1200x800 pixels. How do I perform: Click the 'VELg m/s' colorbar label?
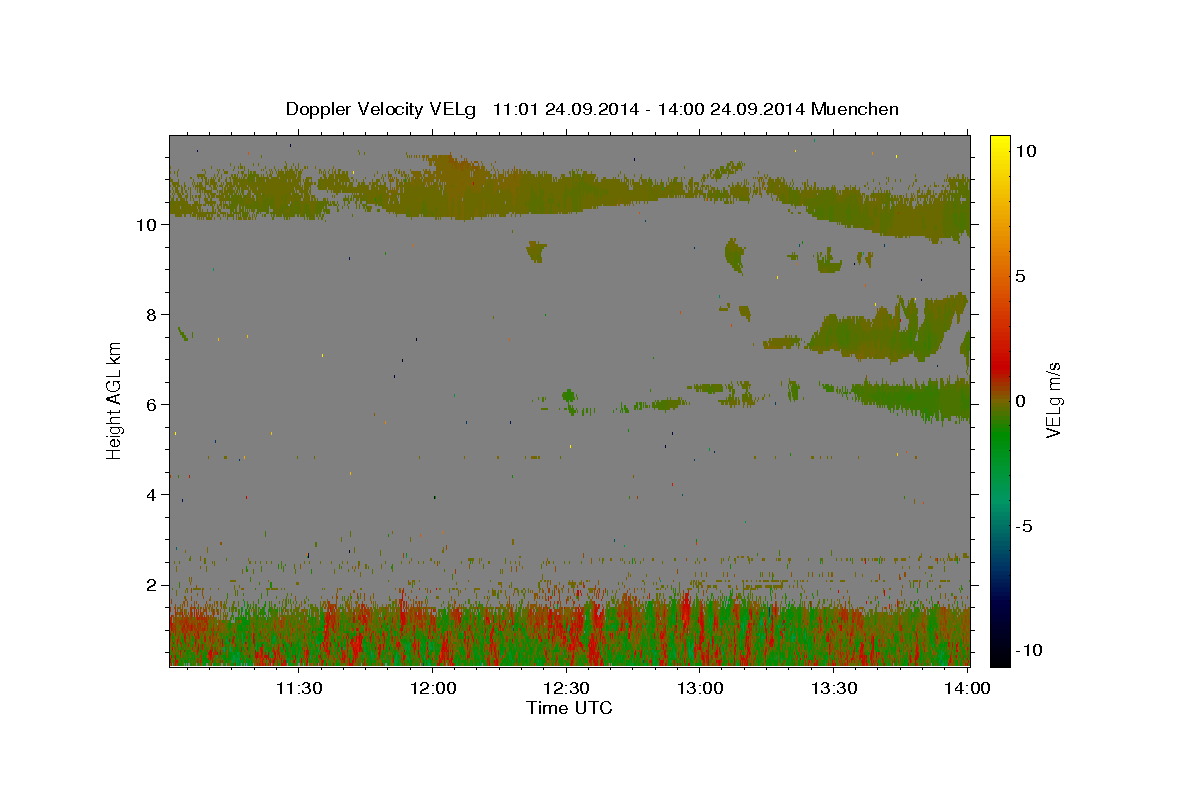click(1053, 400)
